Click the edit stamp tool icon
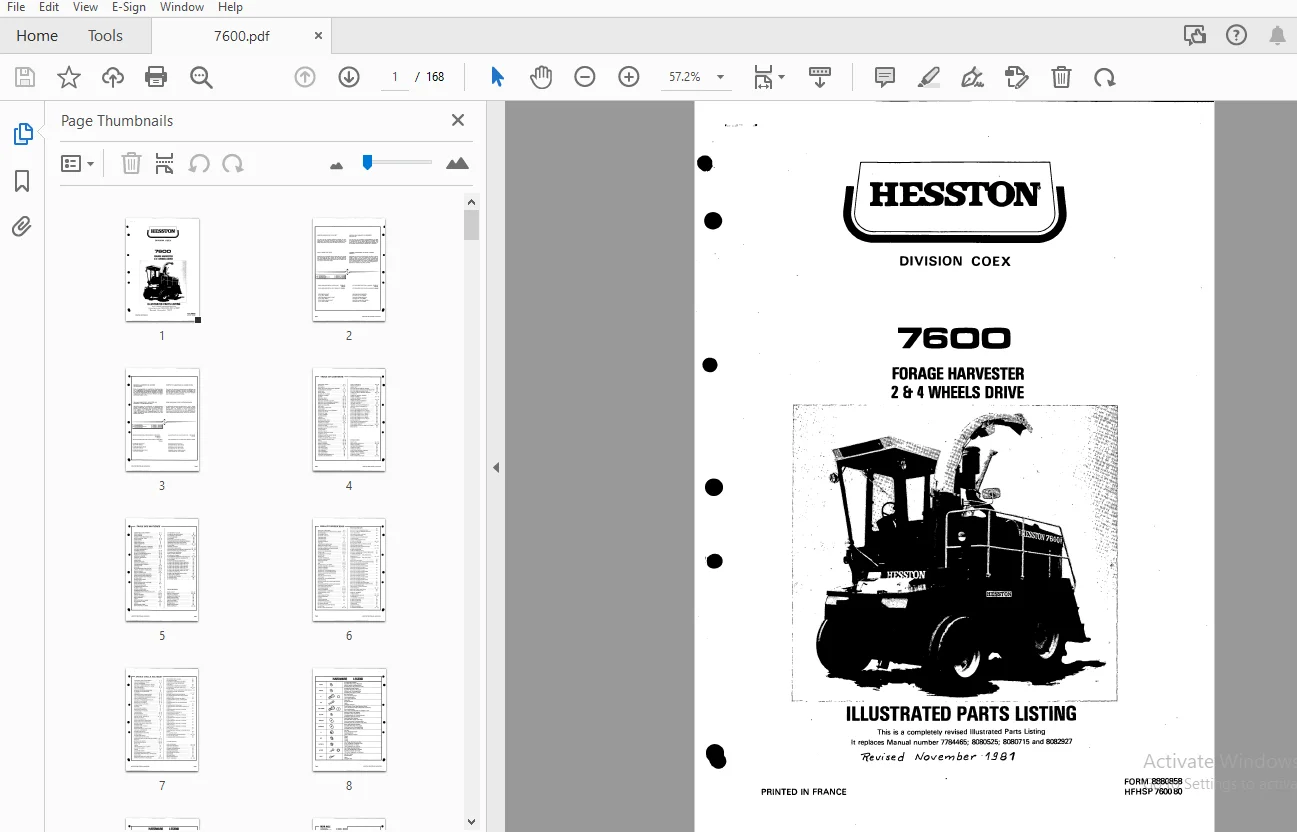Viewport: 1297px width, 832px height. pos(1016,77)
